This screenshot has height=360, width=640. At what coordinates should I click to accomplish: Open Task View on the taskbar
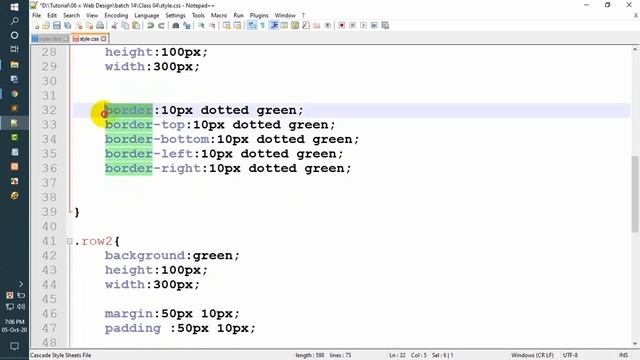click(x=14, y=49)
